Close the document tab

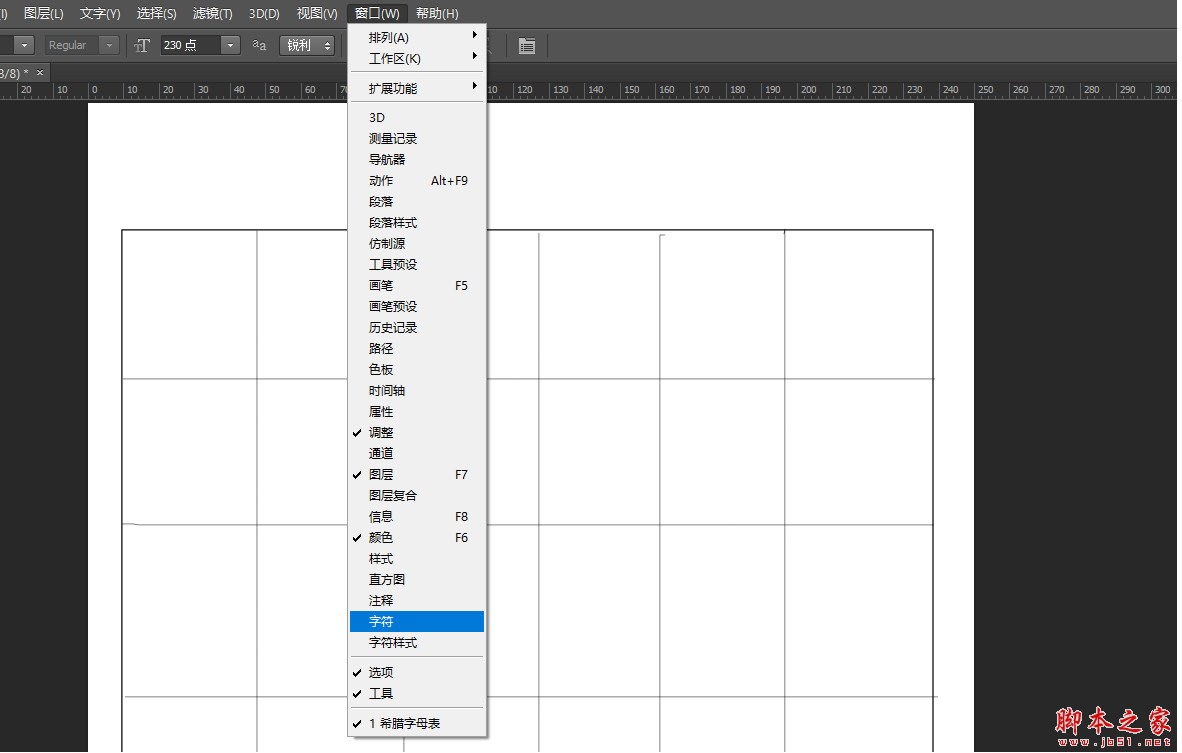pos(40,72)
